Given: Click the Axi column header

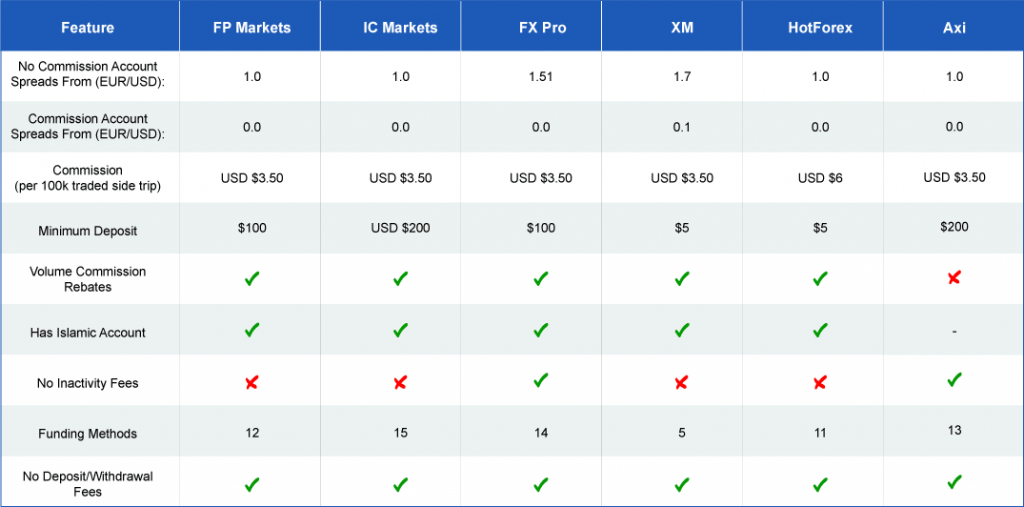Looking at the screenshot, I should coord(954,28).
